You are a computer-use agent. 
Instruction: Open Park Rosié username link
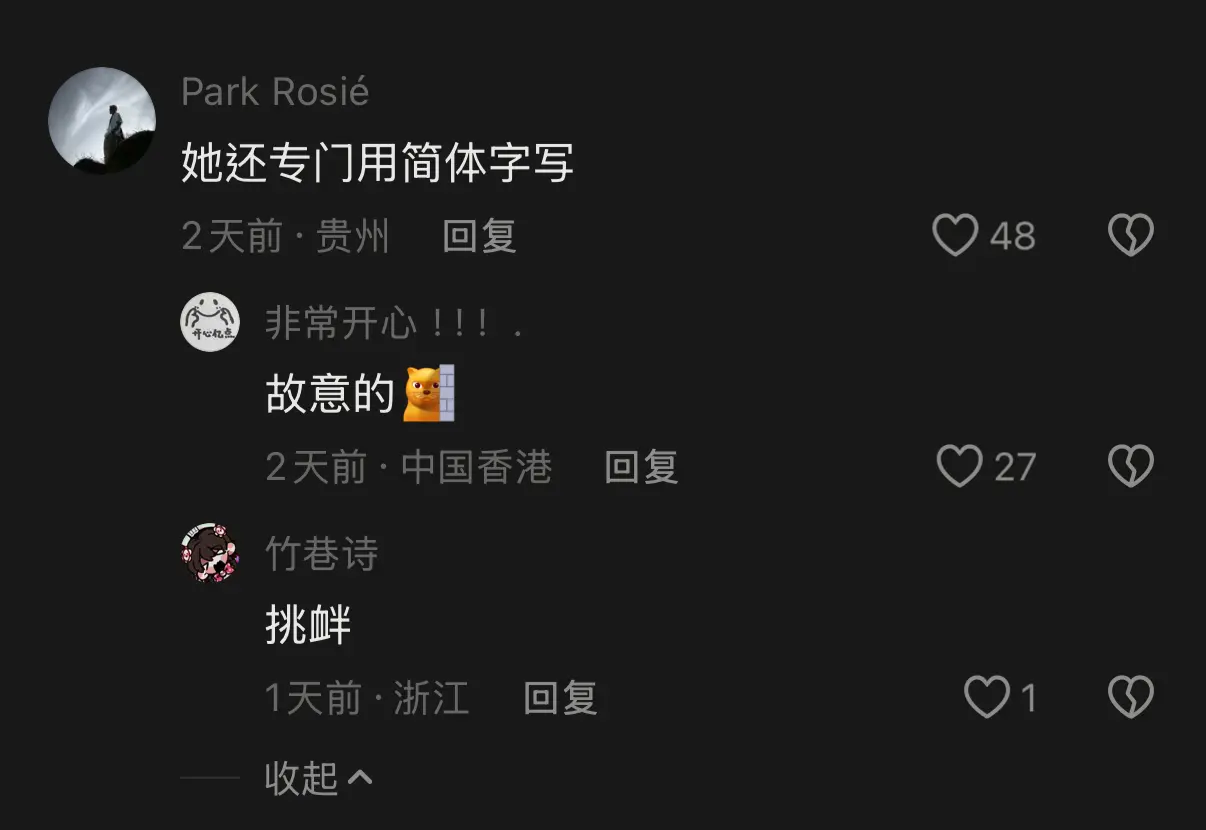(x=275, y=92)
